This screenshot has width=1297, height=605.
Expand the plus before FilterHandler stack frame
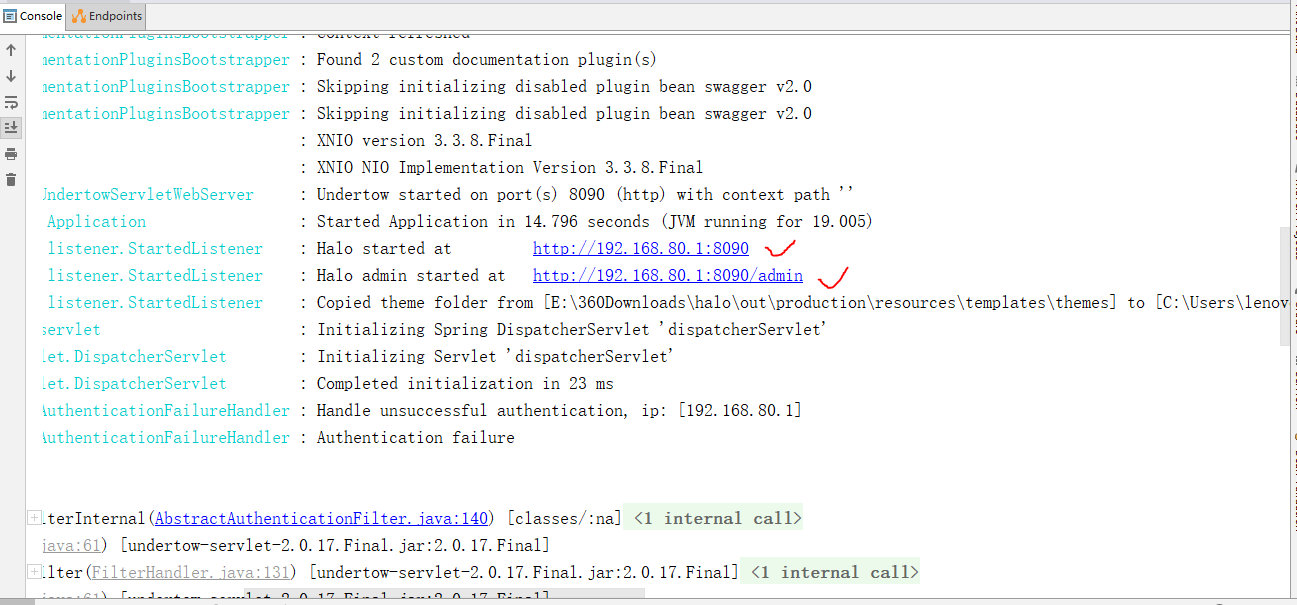tap(33, 571)
